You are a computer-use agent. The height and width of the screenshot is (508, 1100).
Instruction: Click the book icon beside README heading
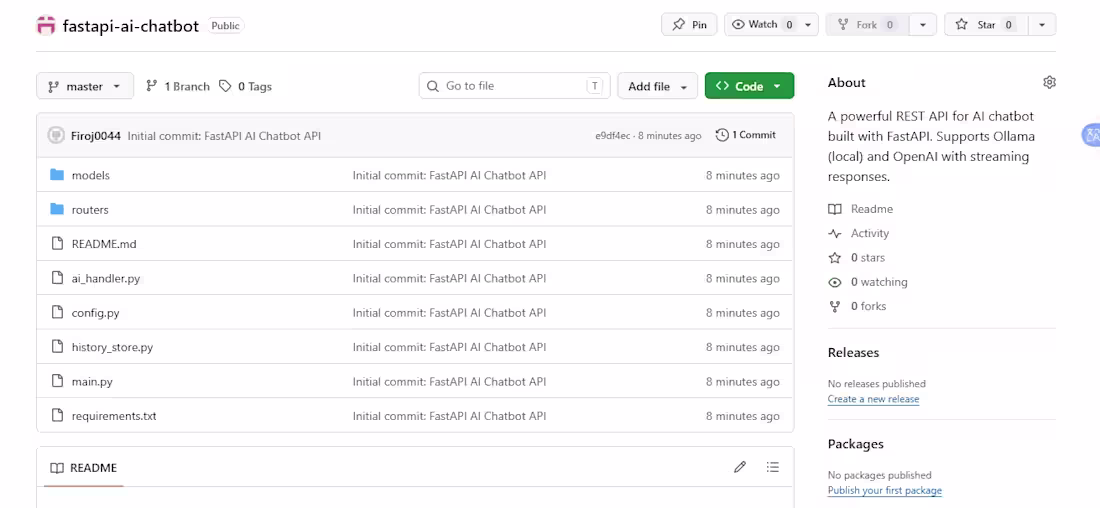coord(57,468)
